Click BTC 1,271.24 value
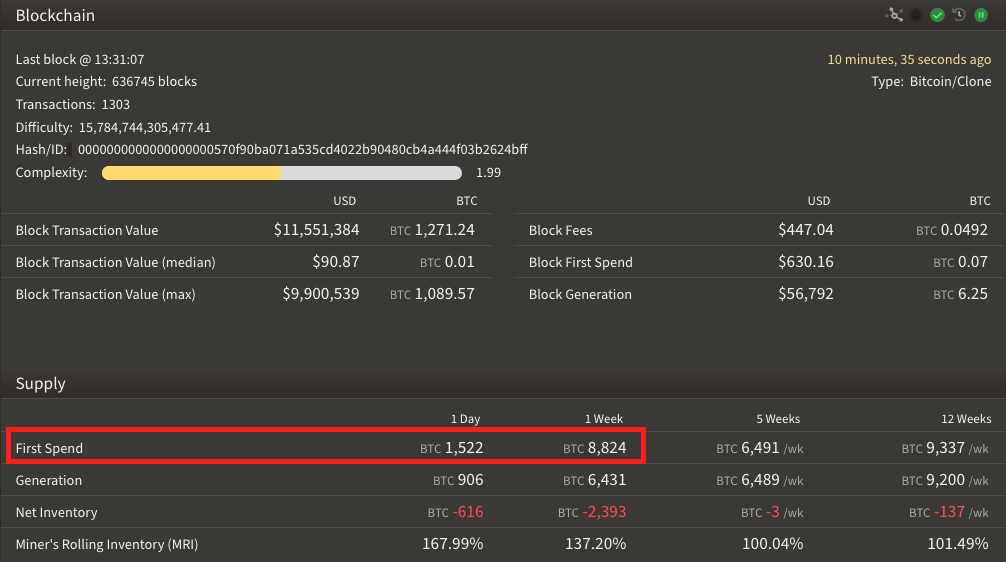The width and height of the screenshot is (1006, 562). click(x=432, y=230)
